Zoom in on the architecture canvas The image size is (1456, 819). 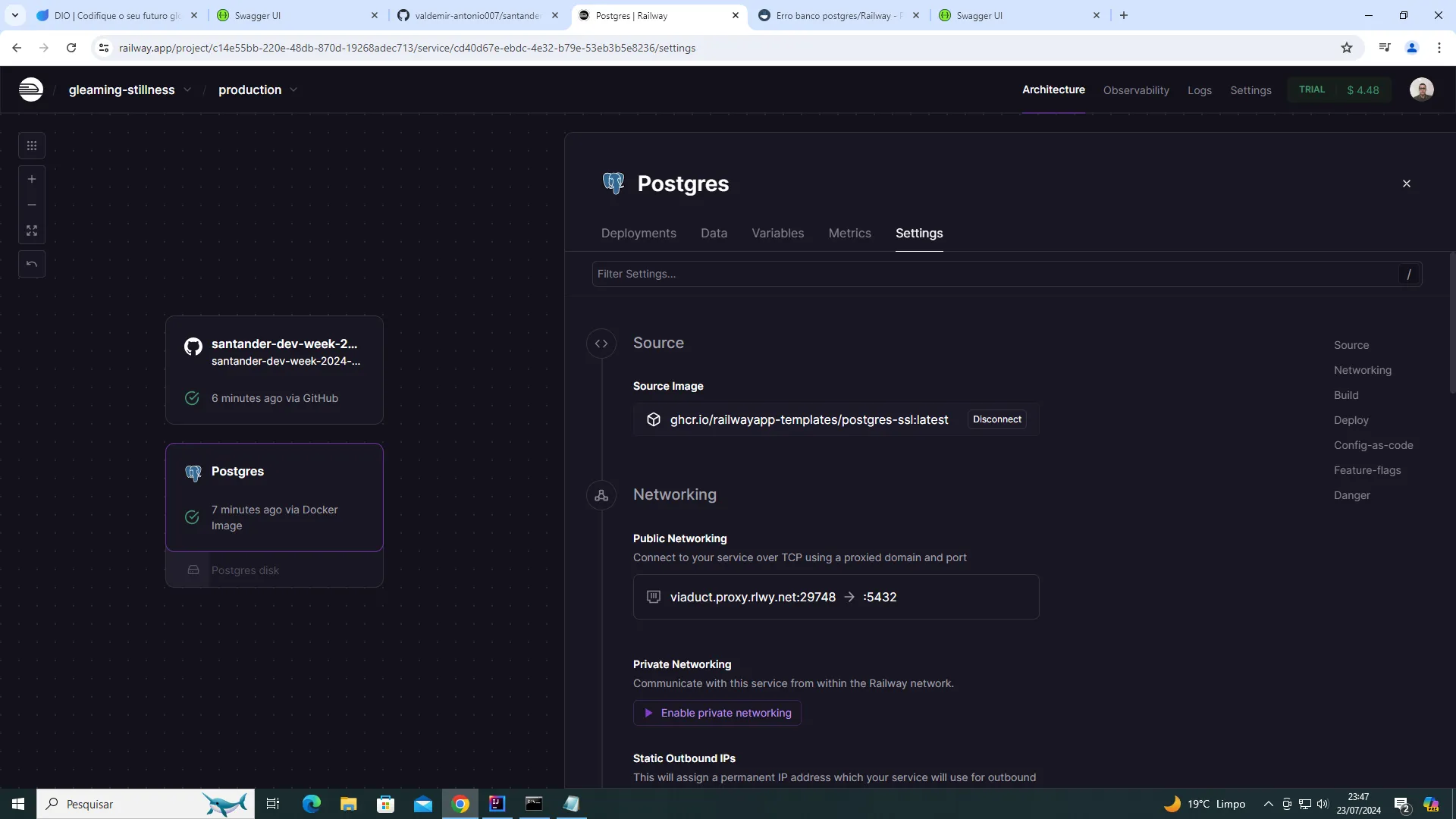click(x=32, y=180)
